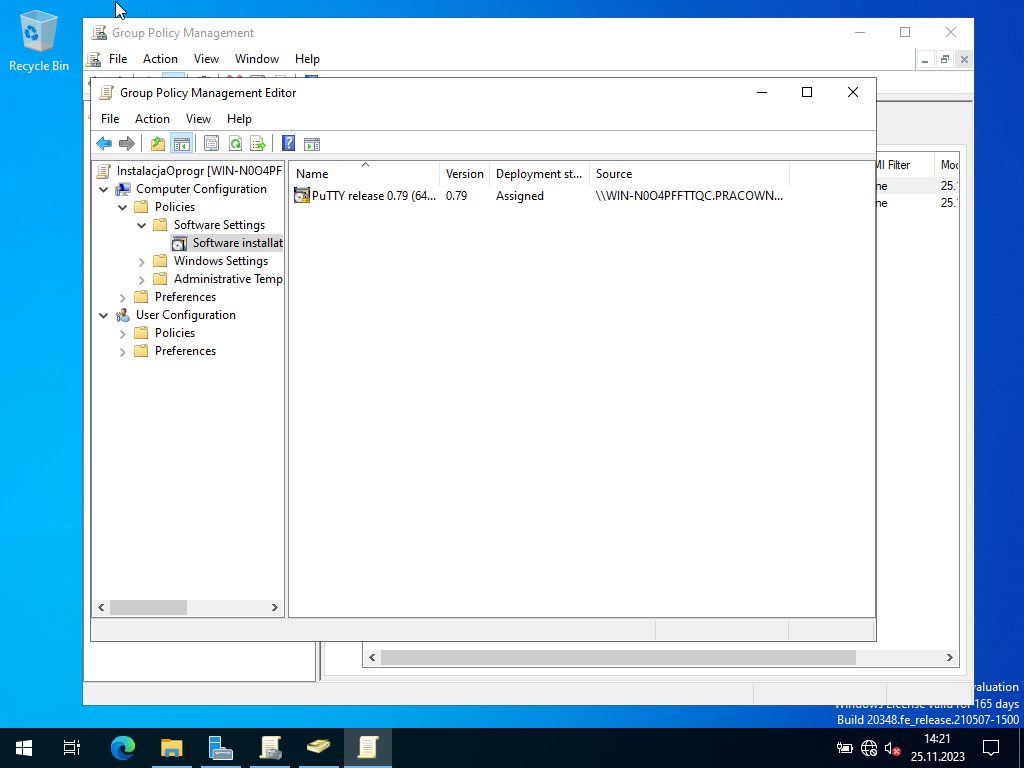The image size is (1024, 768).
Task: Click the green Refresh toolbar icon
Action: tap(235, 144)
